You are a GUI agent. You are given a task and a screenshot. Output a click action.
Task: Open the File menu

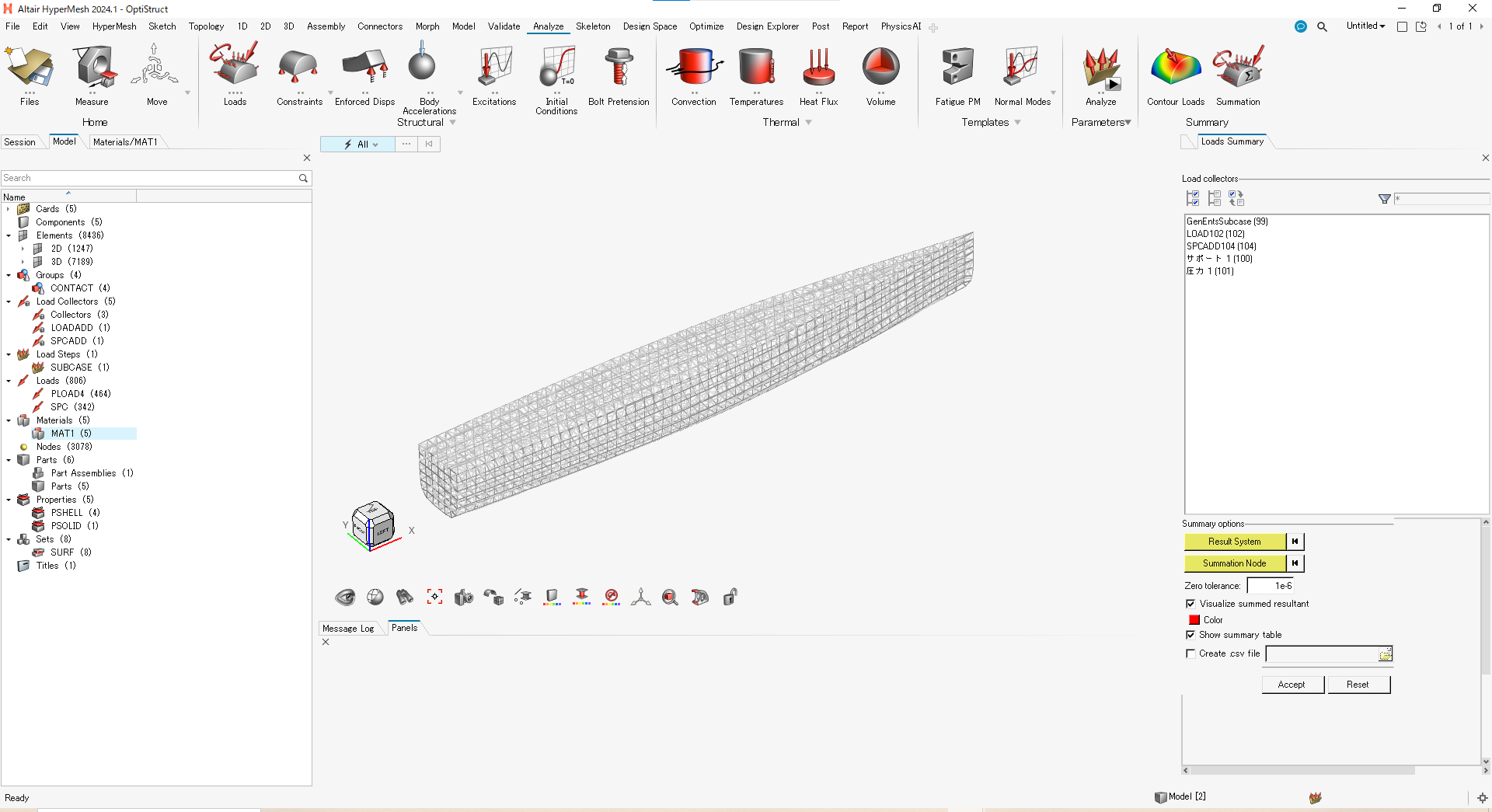pos(12,26)
